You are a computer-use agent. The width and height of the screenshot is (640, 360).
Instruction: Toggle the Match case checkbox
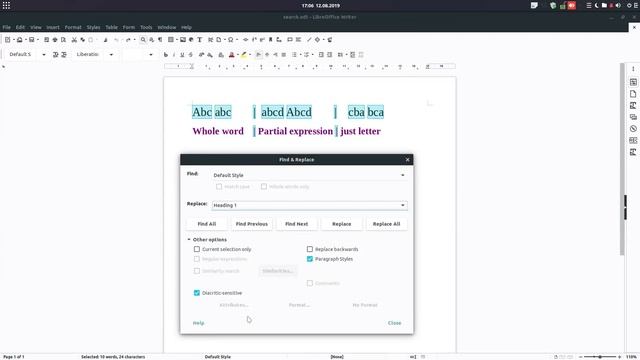click(x=219, y=187)
